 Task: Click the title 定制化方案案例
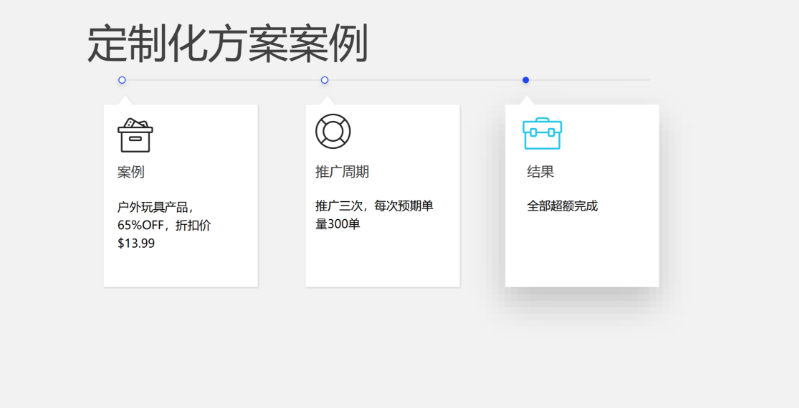coord(228,44)
